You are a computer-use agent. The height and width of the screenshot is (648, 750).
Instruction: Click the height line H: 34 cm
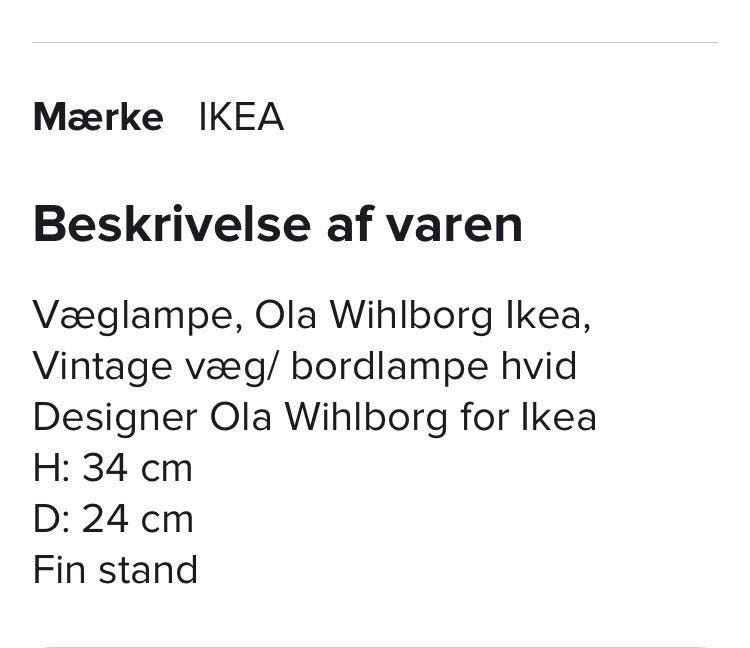[x=112, y=468]
